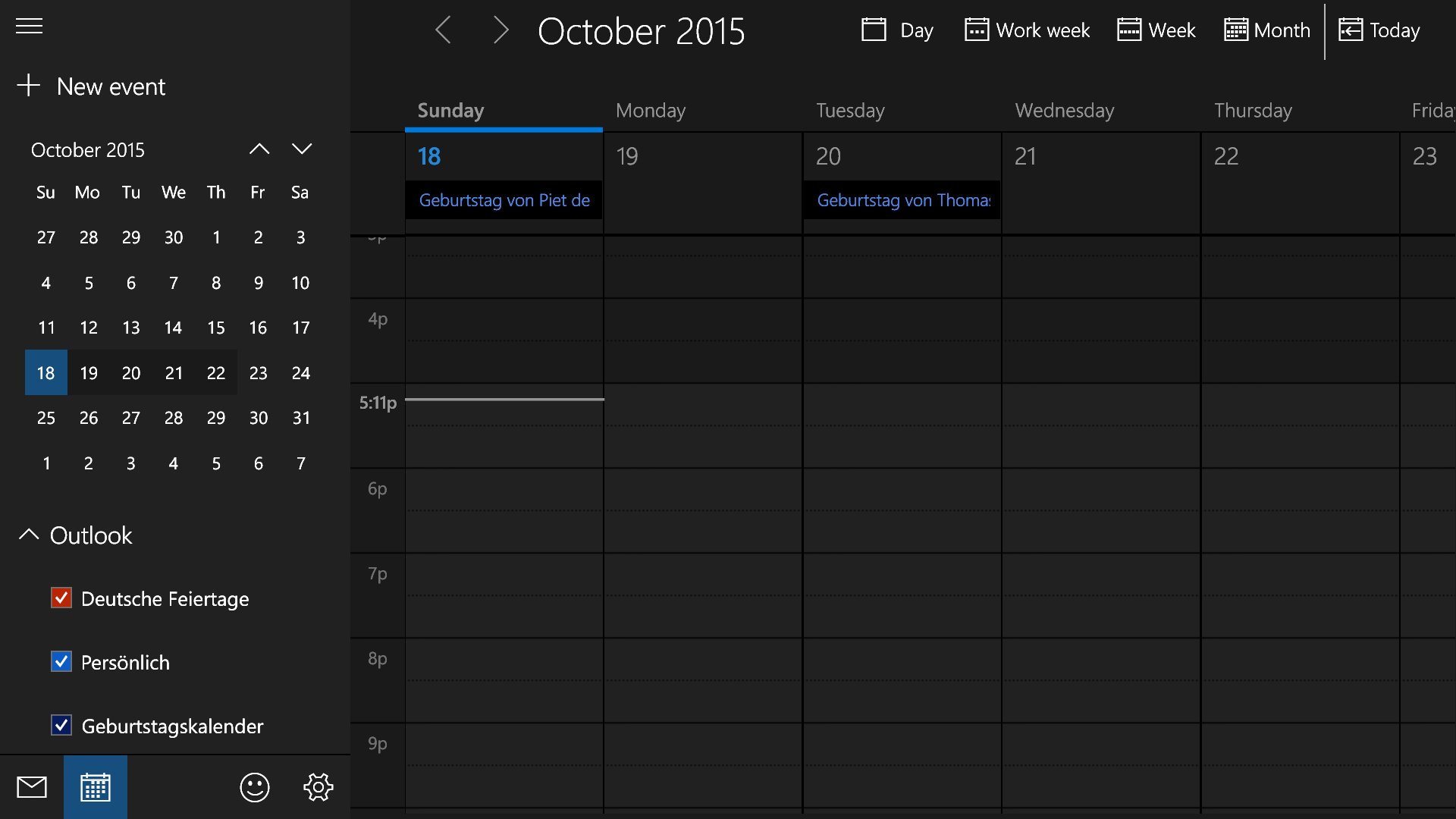The height and width of the screenshot is (819, 1456).
Task: Switch to Month view
Action: pyautogui.click(x=1267, y=30)
